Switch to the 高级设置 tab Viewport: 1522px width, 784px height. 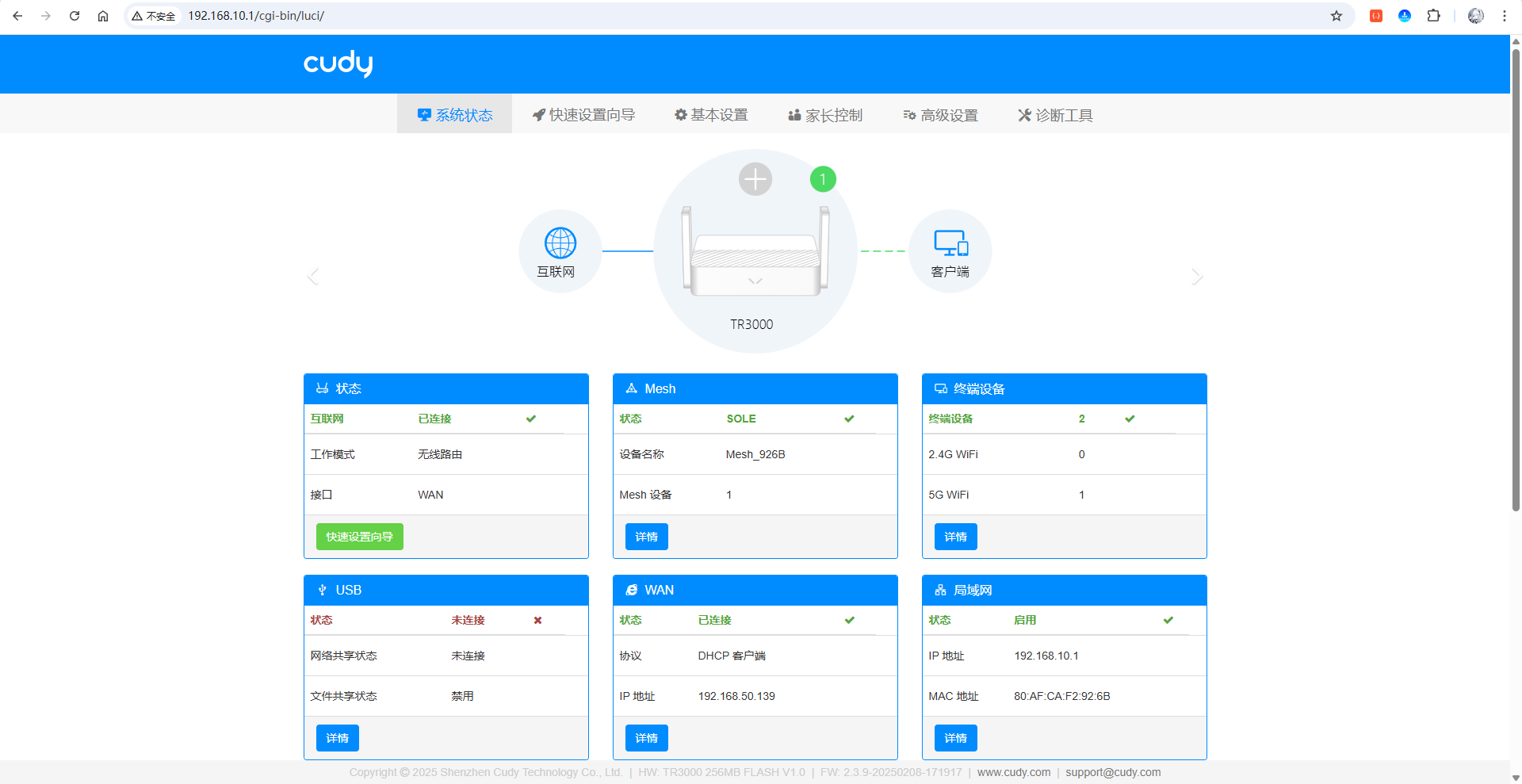pos(940,115)
